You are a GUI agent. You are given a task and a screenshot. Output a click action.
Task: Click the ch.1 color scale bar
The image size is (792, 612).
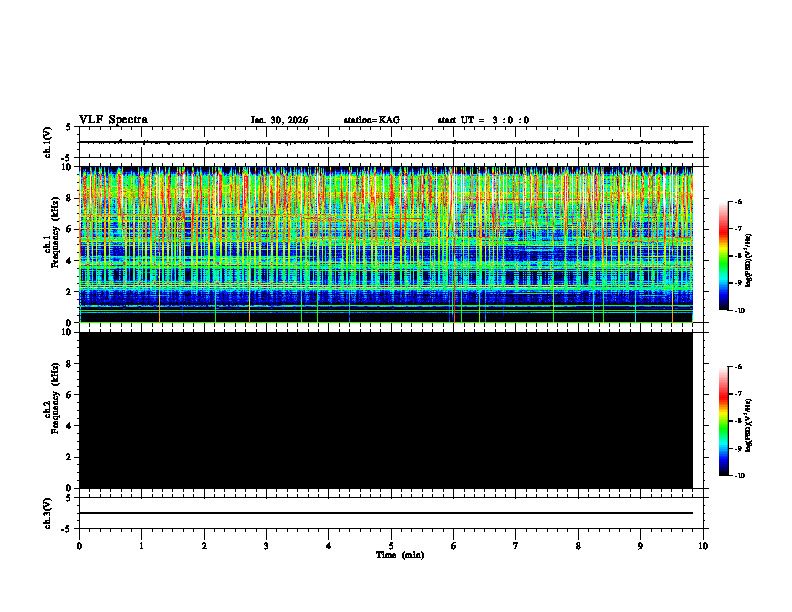(723, 256)
